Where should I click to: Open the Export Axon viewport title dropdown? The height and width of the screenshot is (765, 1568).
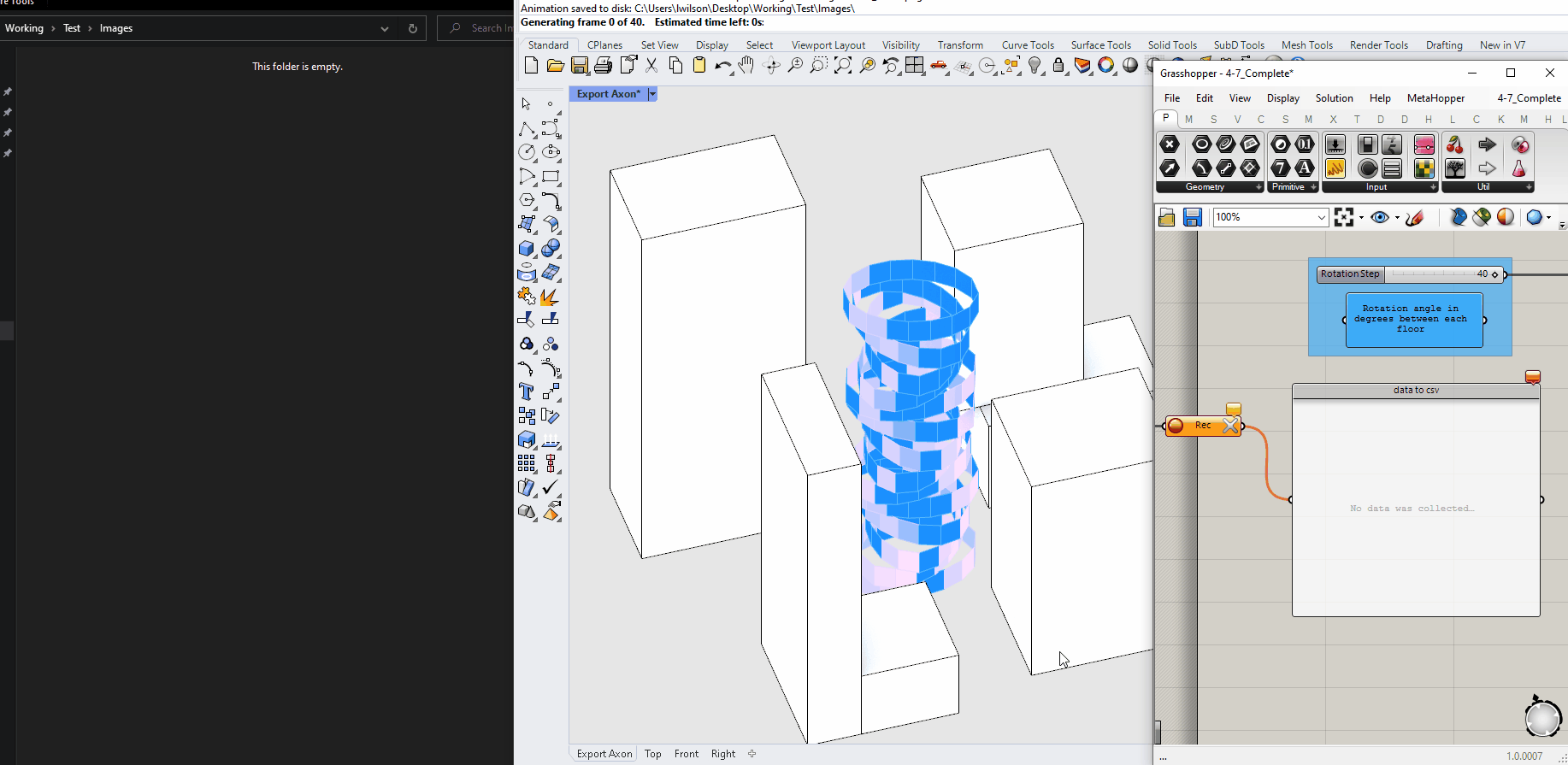(652, 94)
